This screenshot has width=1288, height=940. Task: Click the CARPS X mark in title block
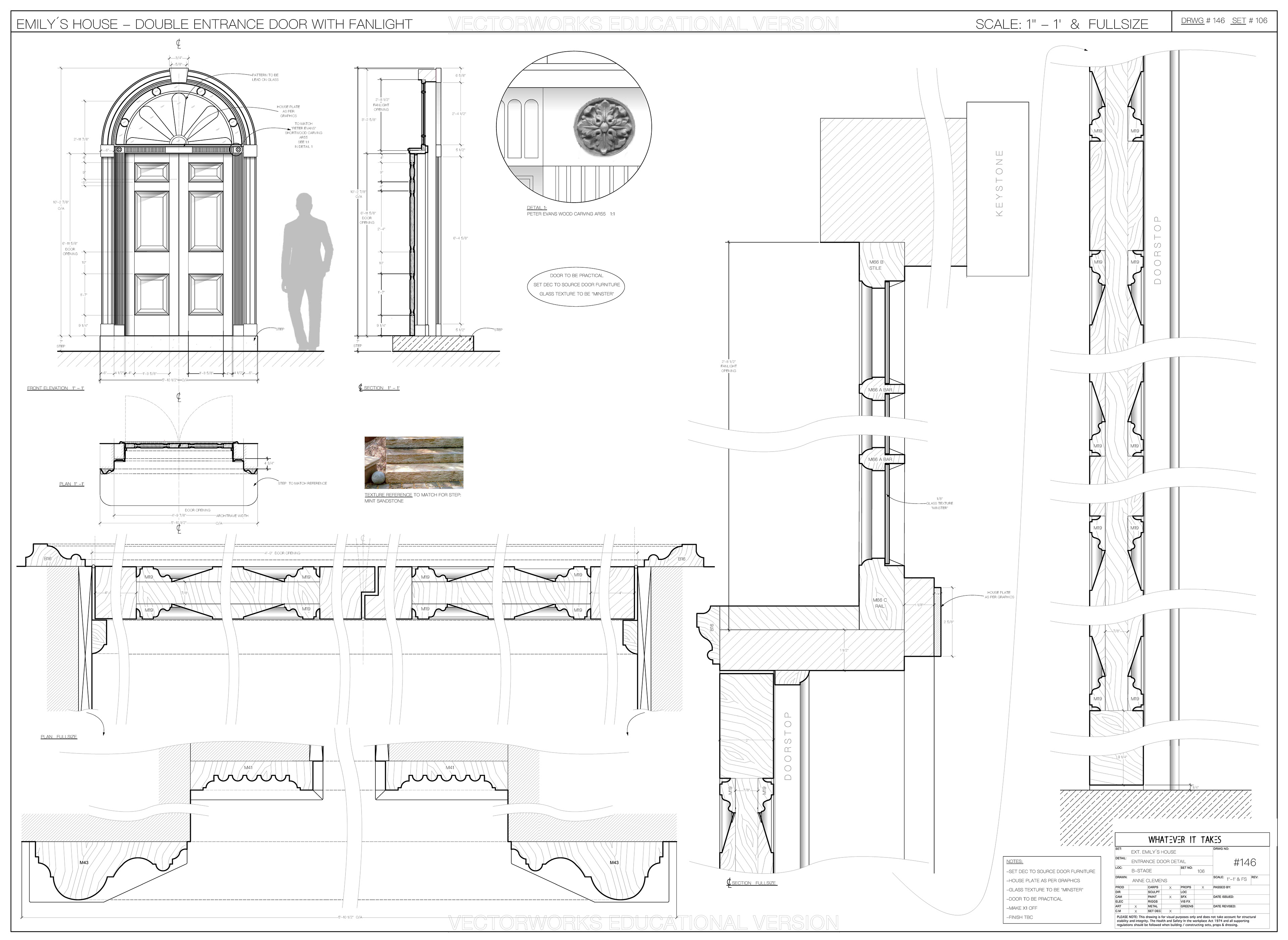[1170, 888]
